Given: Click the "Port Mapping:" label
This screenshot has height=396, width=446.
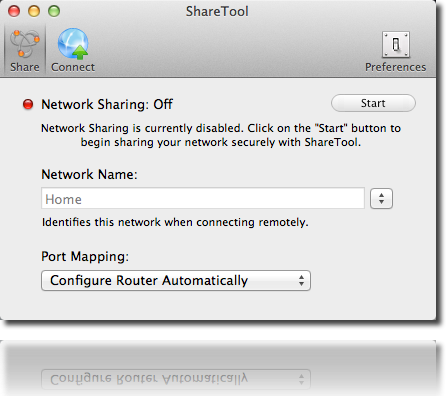Looking at the screenshot, I should coord(85,257).
